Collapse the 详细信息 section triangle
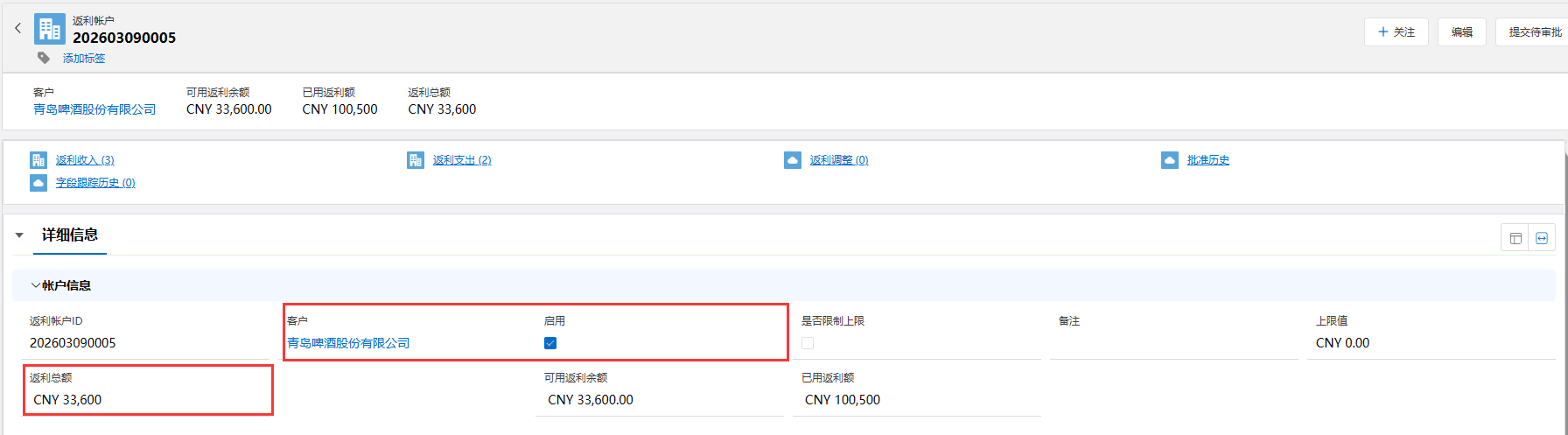The image size is (1568, 435). click(19, 235)
